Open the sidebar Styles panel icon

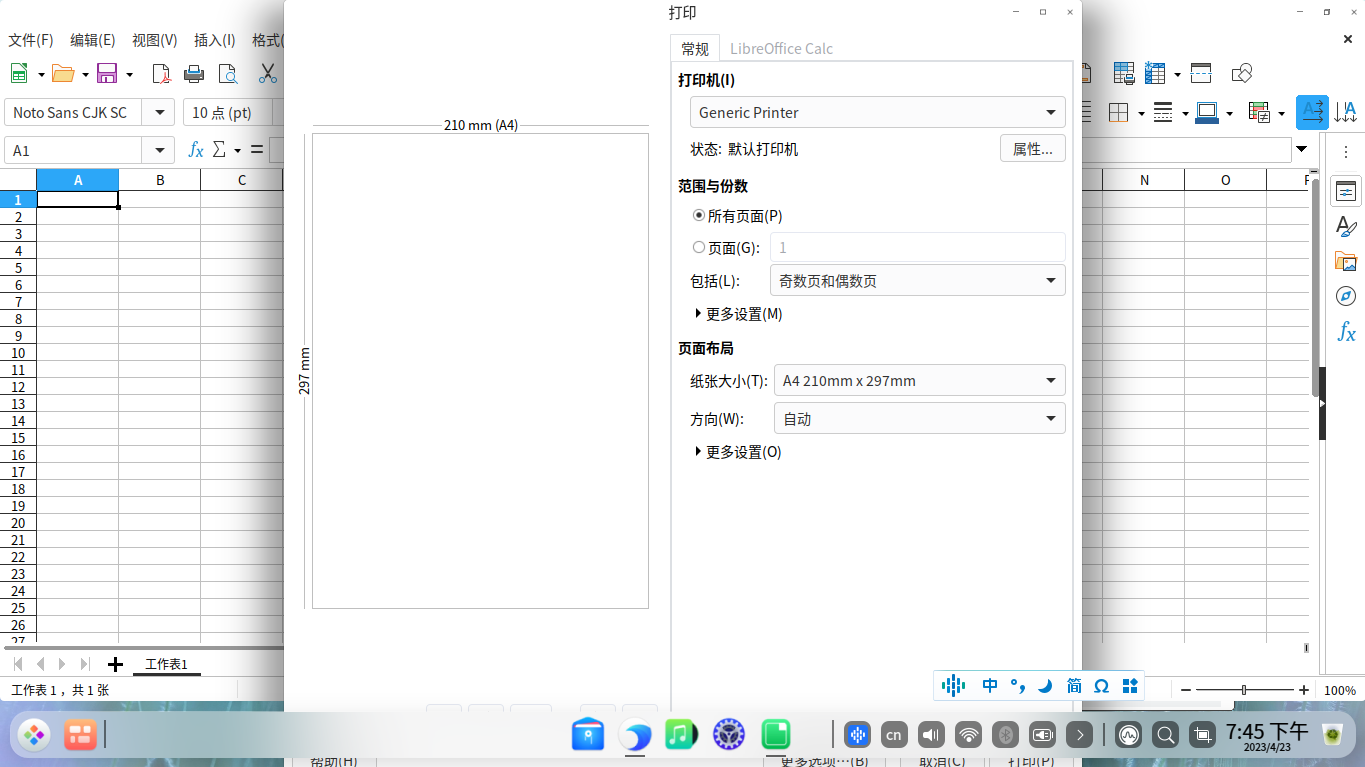(1346, 227)
